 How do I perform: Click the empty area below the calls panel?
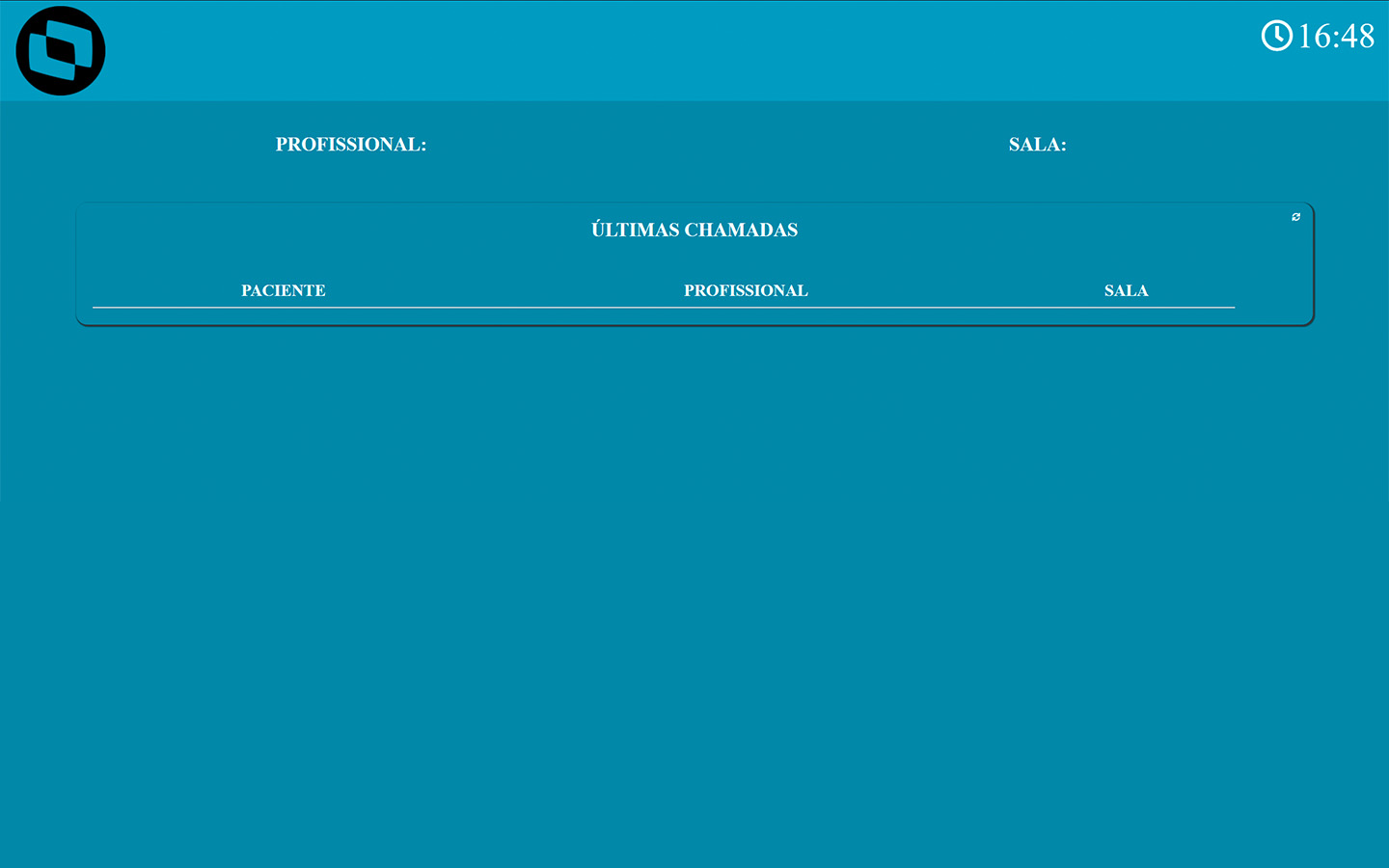pyautogui.click(x=694, y=579)
